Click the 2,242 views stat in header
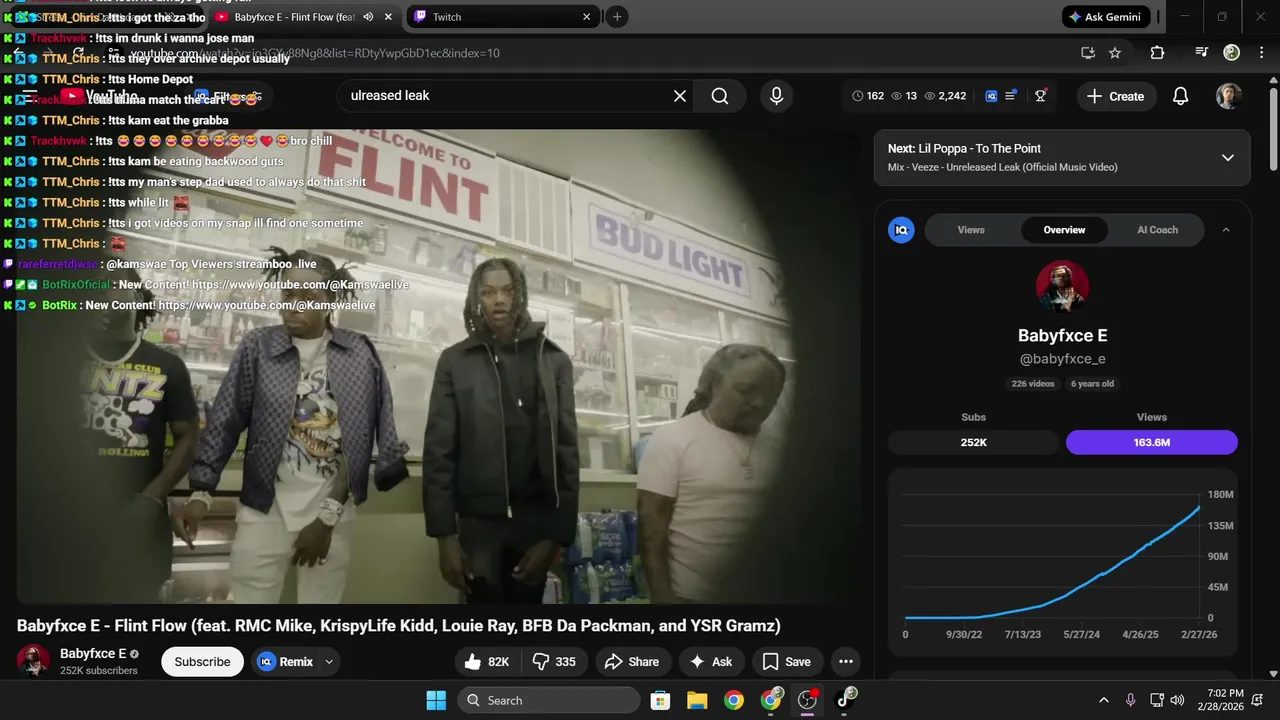The width and height of the screenshot is (1280, 720). click(945, 96)
